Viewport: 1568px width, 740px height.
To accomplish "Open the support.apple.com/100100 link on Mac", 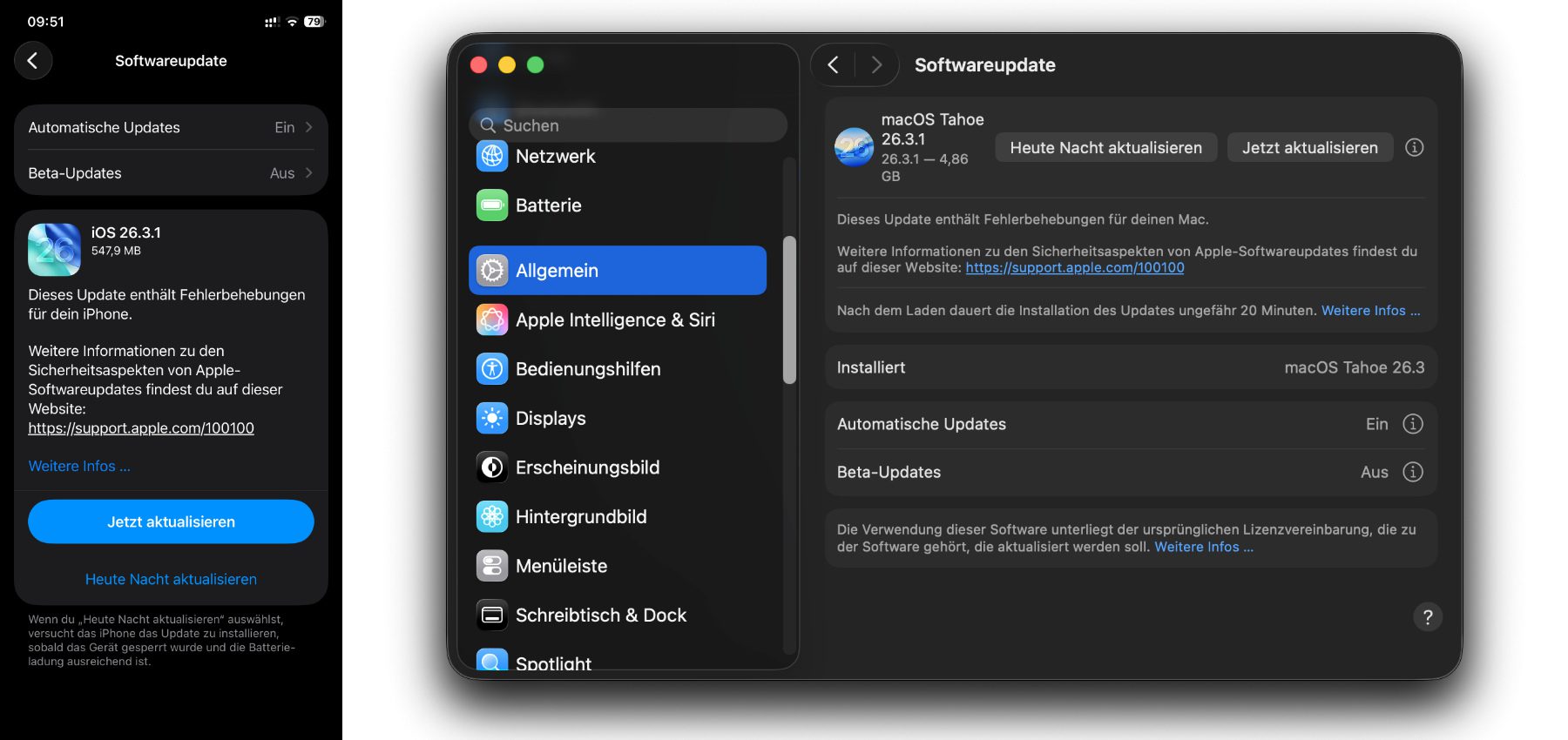I will 1074,268.
